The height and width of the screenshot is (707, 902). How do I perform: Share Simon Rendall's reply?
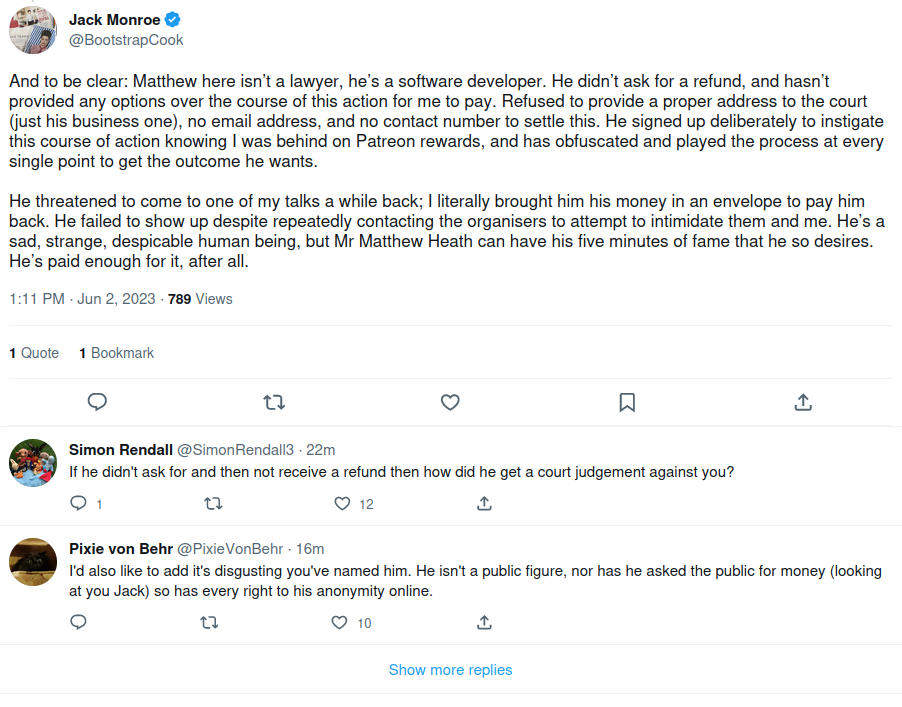point(484,504)
